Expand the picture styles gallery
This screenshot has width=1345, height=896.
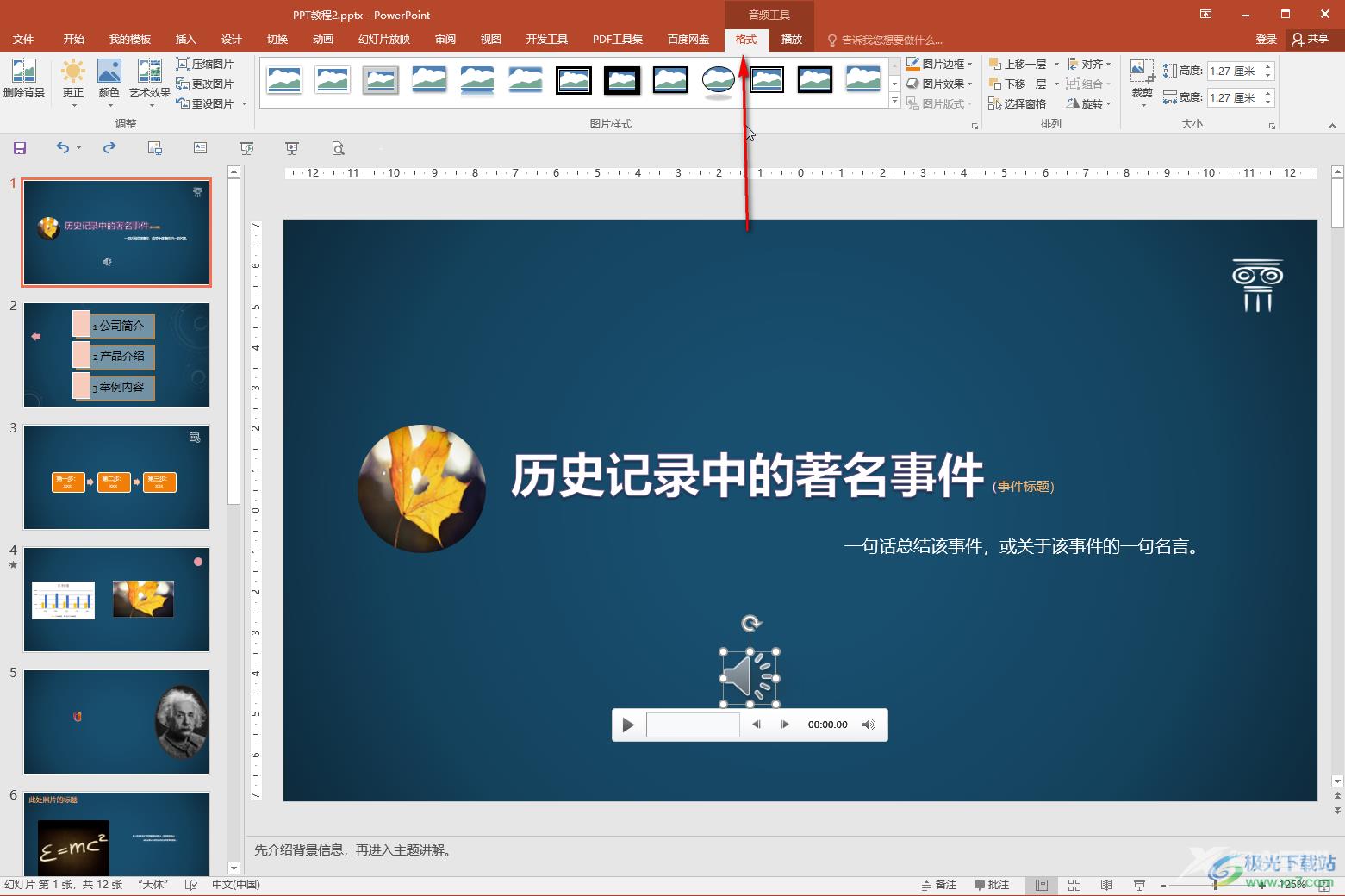pyautogui.click(x=894, y=102)
